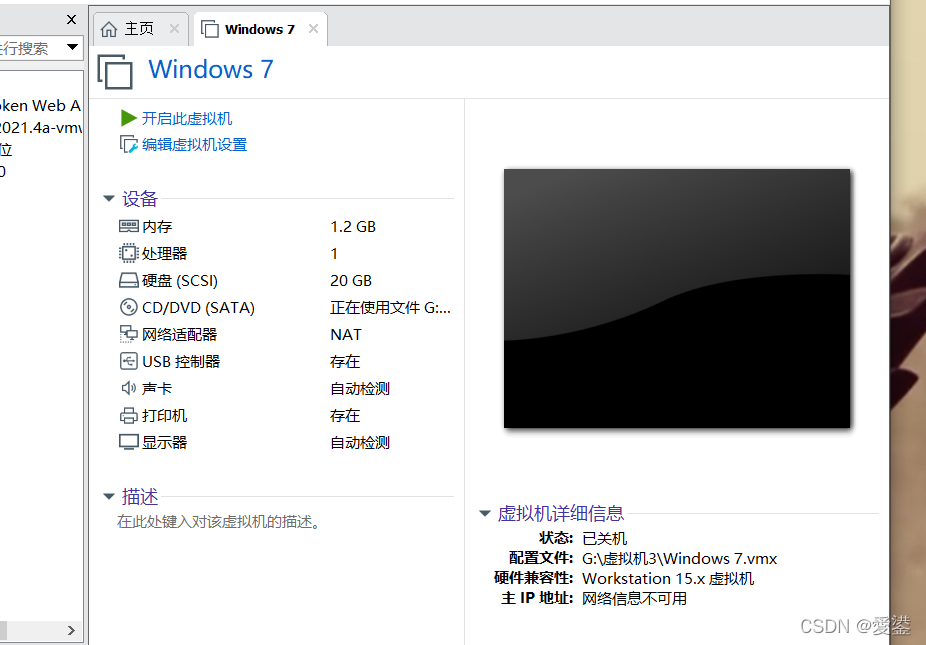
Task: Collapse the 设备 section
Action: coord(109,198)
